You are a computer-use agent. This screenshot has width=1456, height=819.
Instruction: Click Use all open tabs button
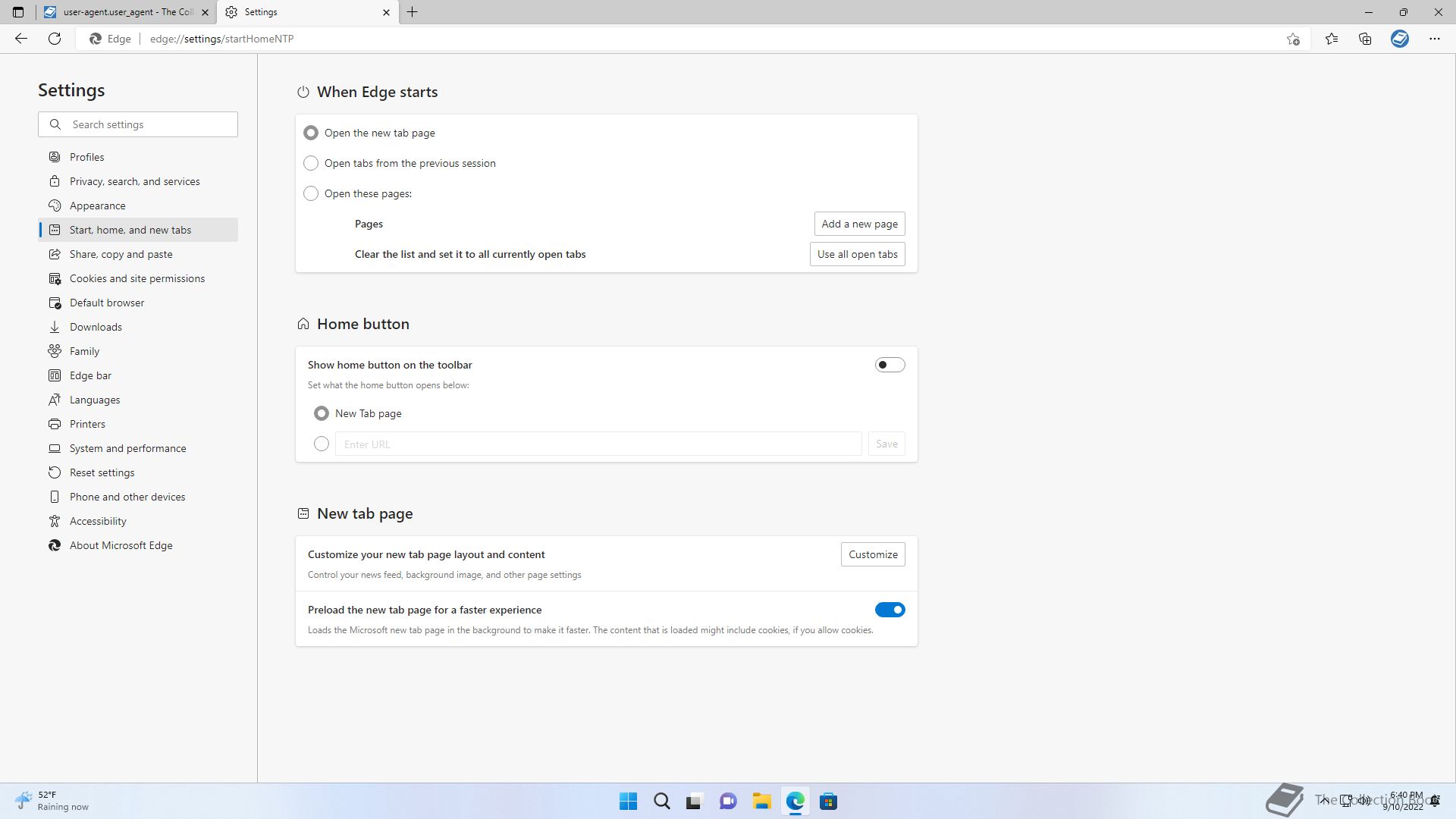click(857, 254)
